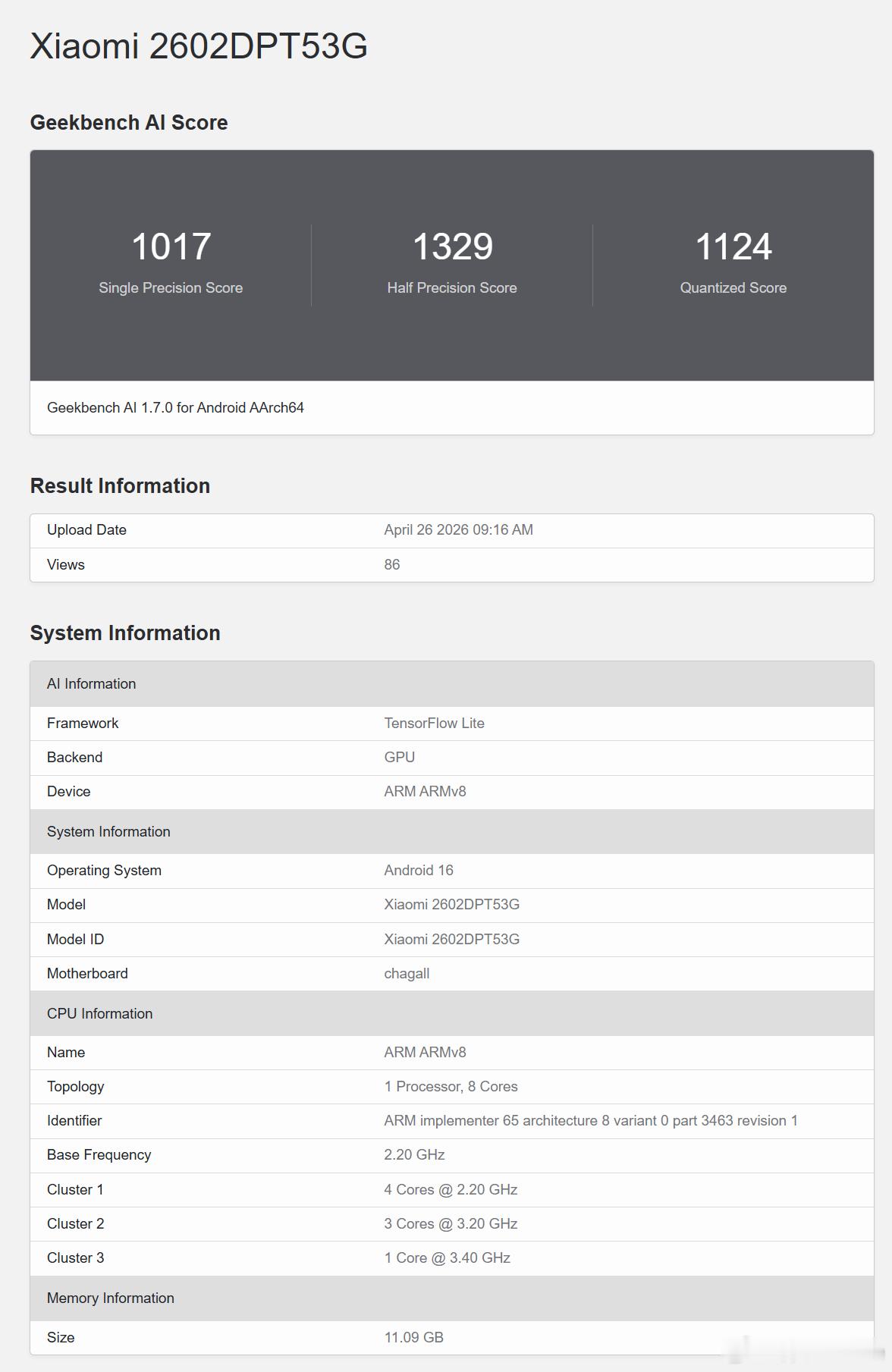Click the Motherboard row label
The height and width of the screenshot is (1372, 892).
tap(87, 973)
